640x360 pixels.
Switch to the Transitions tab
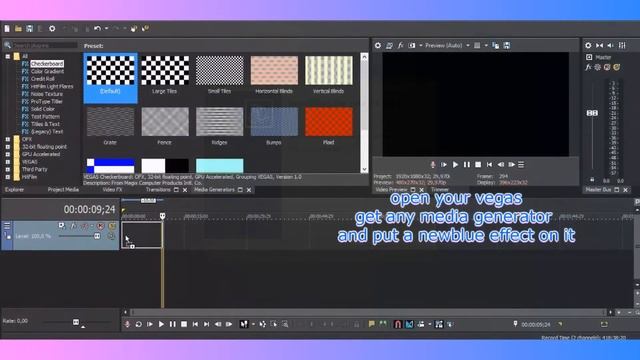click(158, 190)
